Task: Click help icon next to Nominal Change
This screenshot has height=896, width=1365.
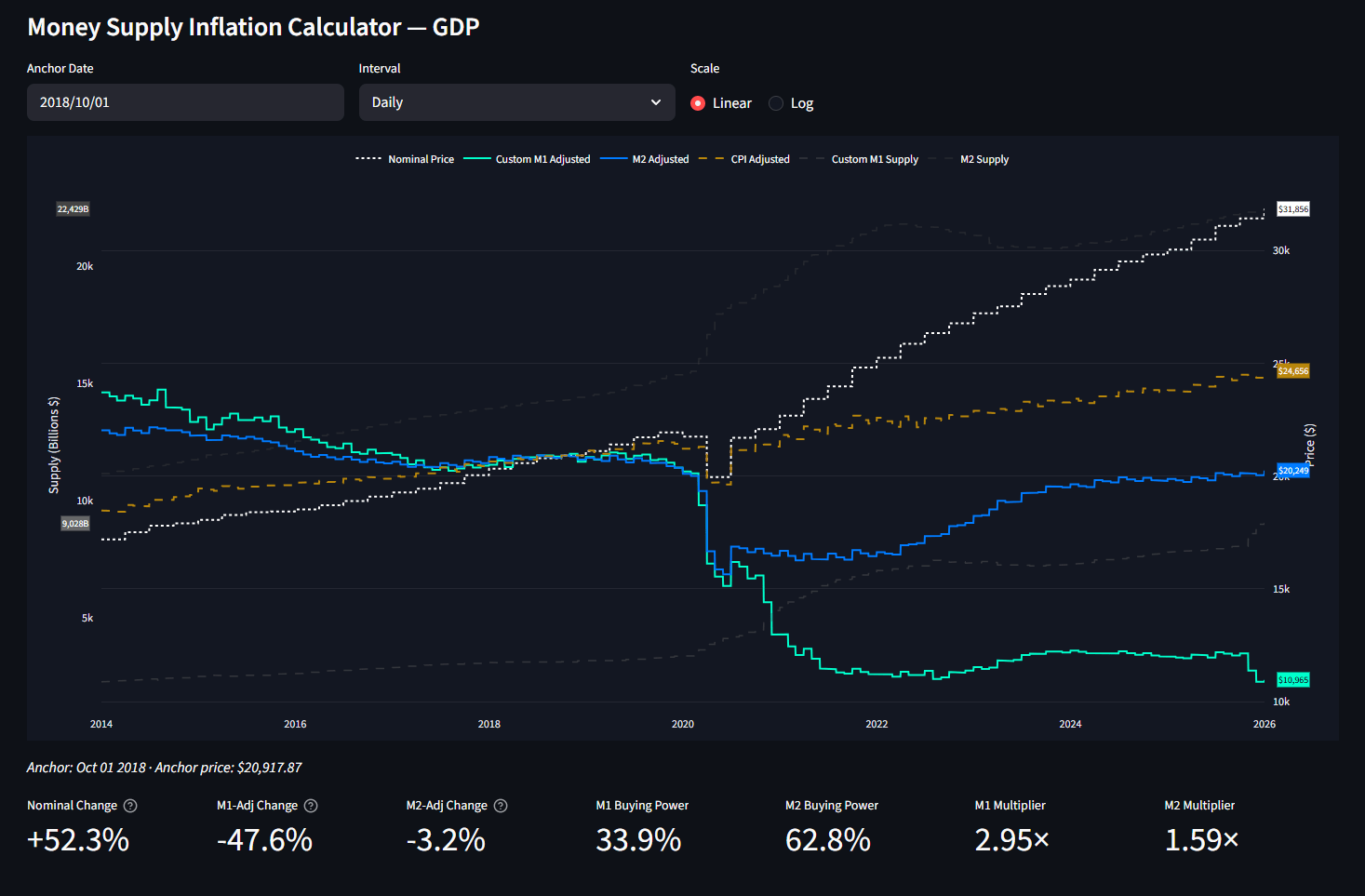Action: point(130,806)
